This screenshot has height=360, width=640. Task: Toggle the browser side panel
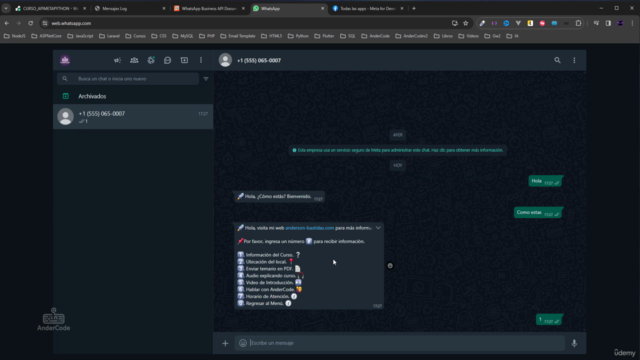coord(608,23)
